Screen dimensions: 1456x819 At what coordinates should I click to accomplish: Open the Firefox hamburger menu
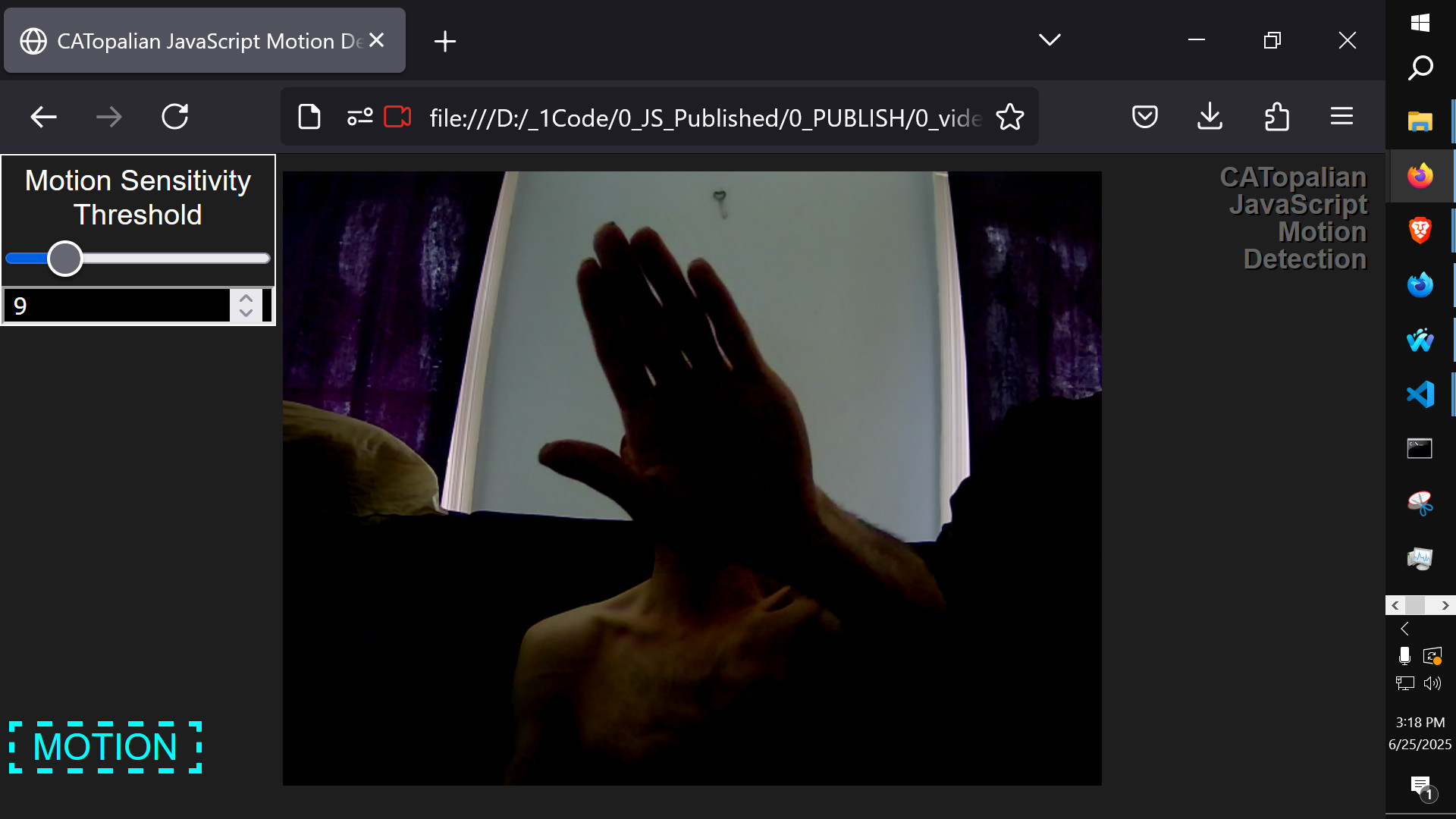pyautogui.click(x=1341, y=117)
